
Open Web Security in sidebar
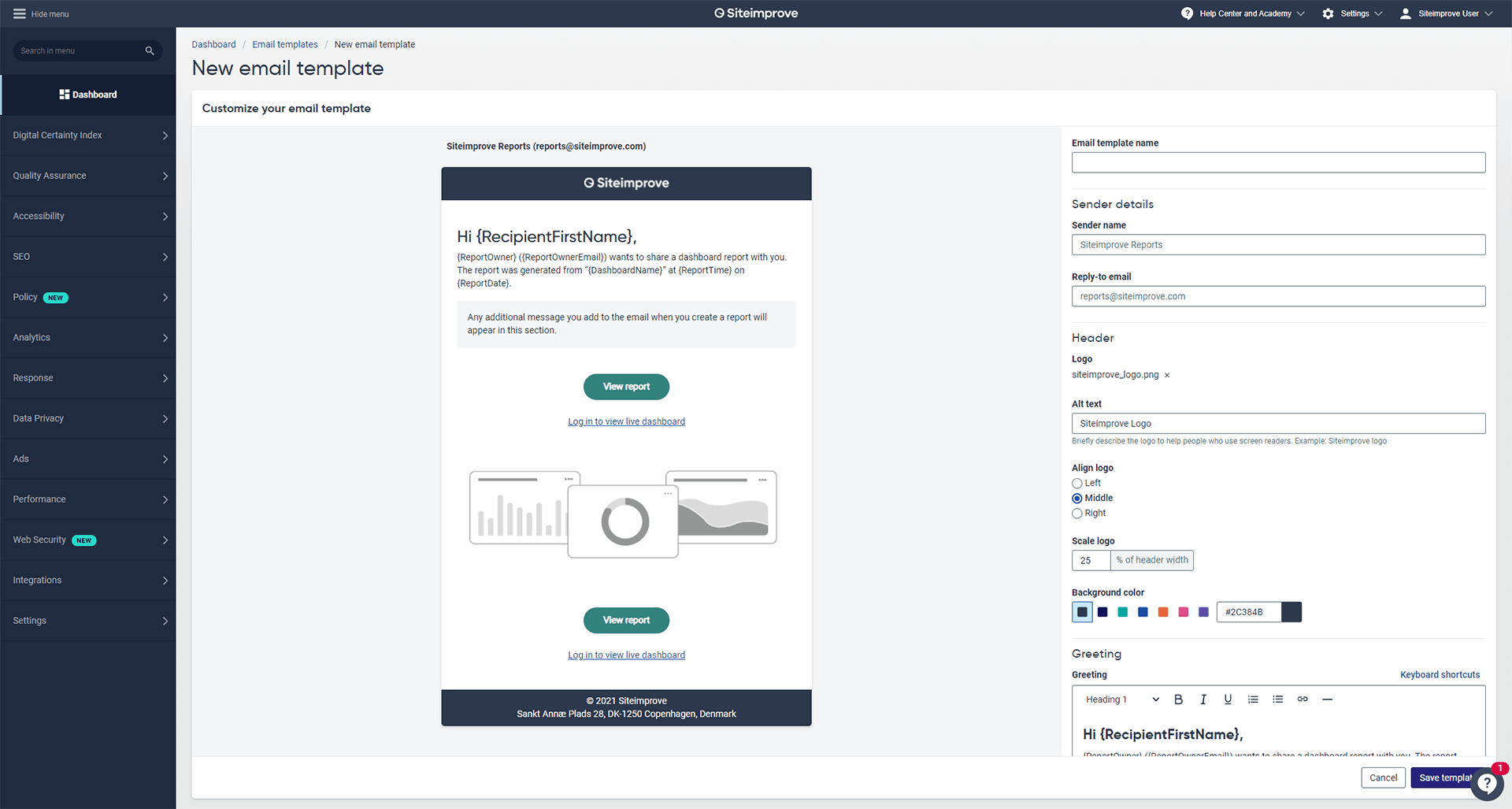(x=88, y=540)
